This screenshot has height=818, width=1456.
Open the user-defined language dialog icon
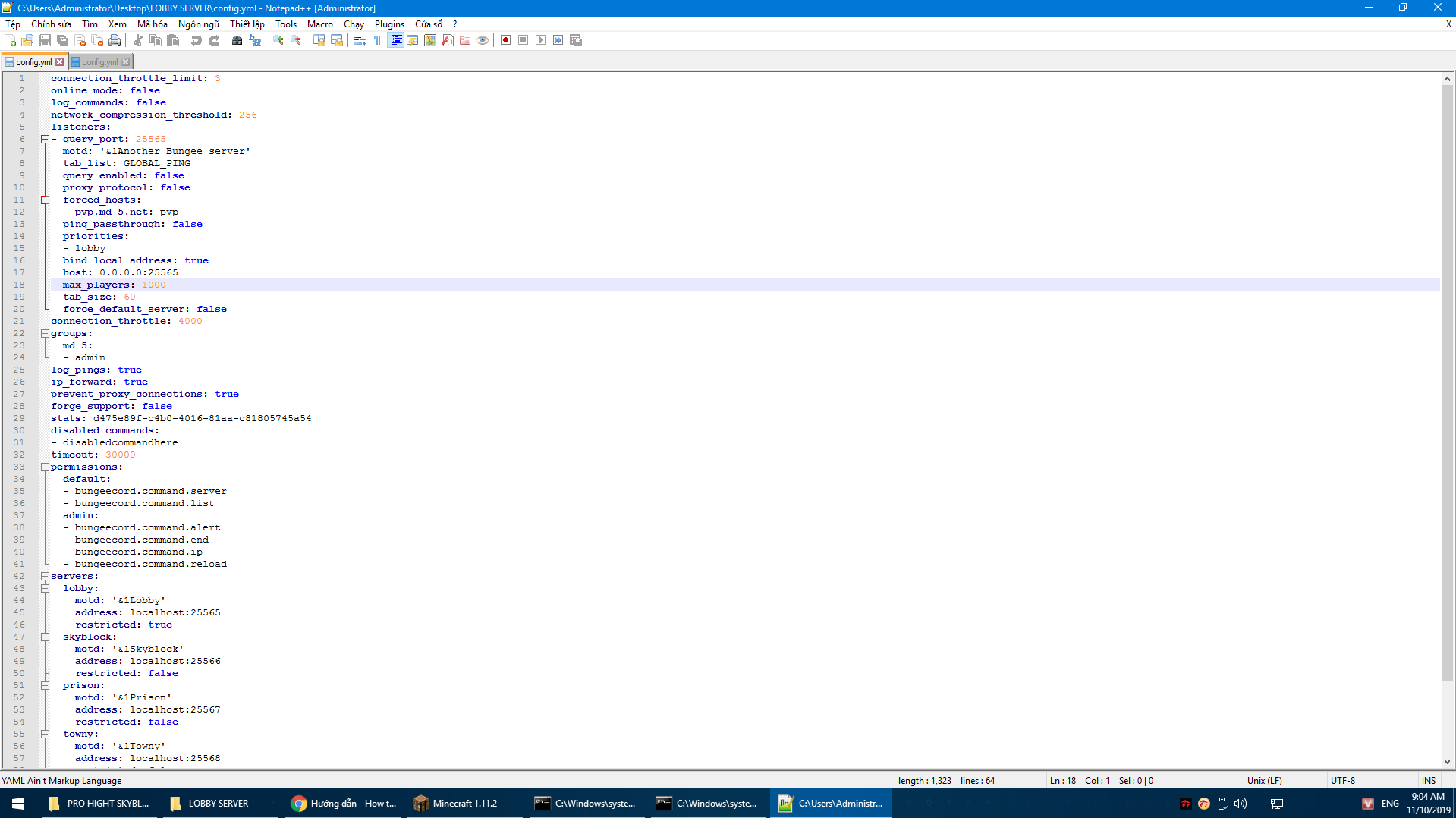pyautogui.click(x=413, y=40)
